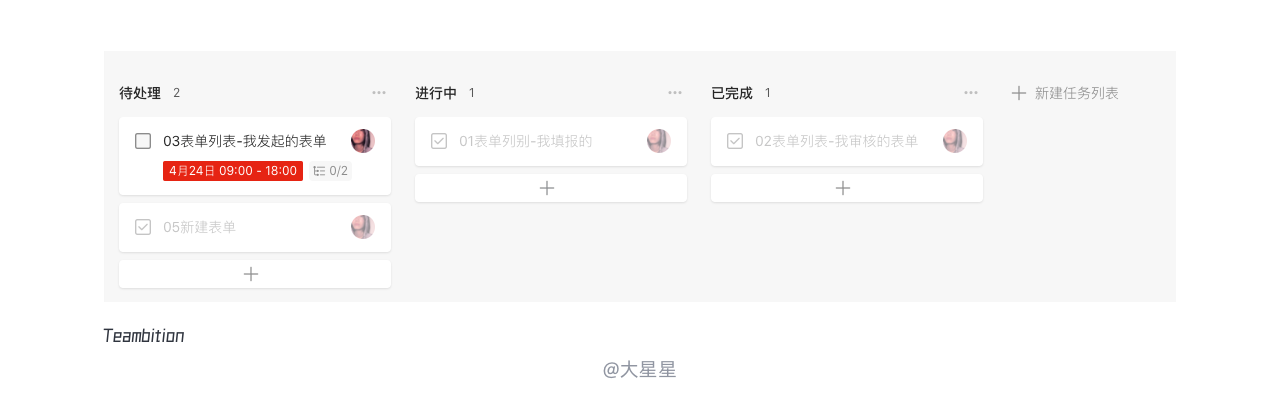Click assignee avatar on 03表单列表 task
The height and width of the screenshot is (409, 1280).
point(363,141)
